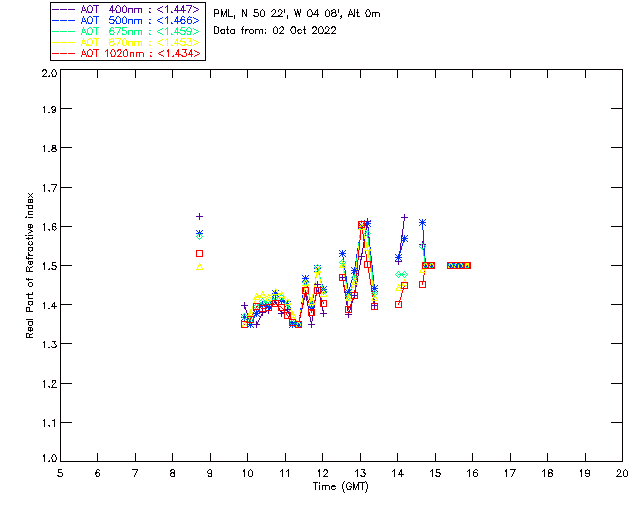This screenshot has height=512, width=640.
Task: Click the isolated red square marker before hour 9
Action: pyautogui.click(x=200, y=254)
